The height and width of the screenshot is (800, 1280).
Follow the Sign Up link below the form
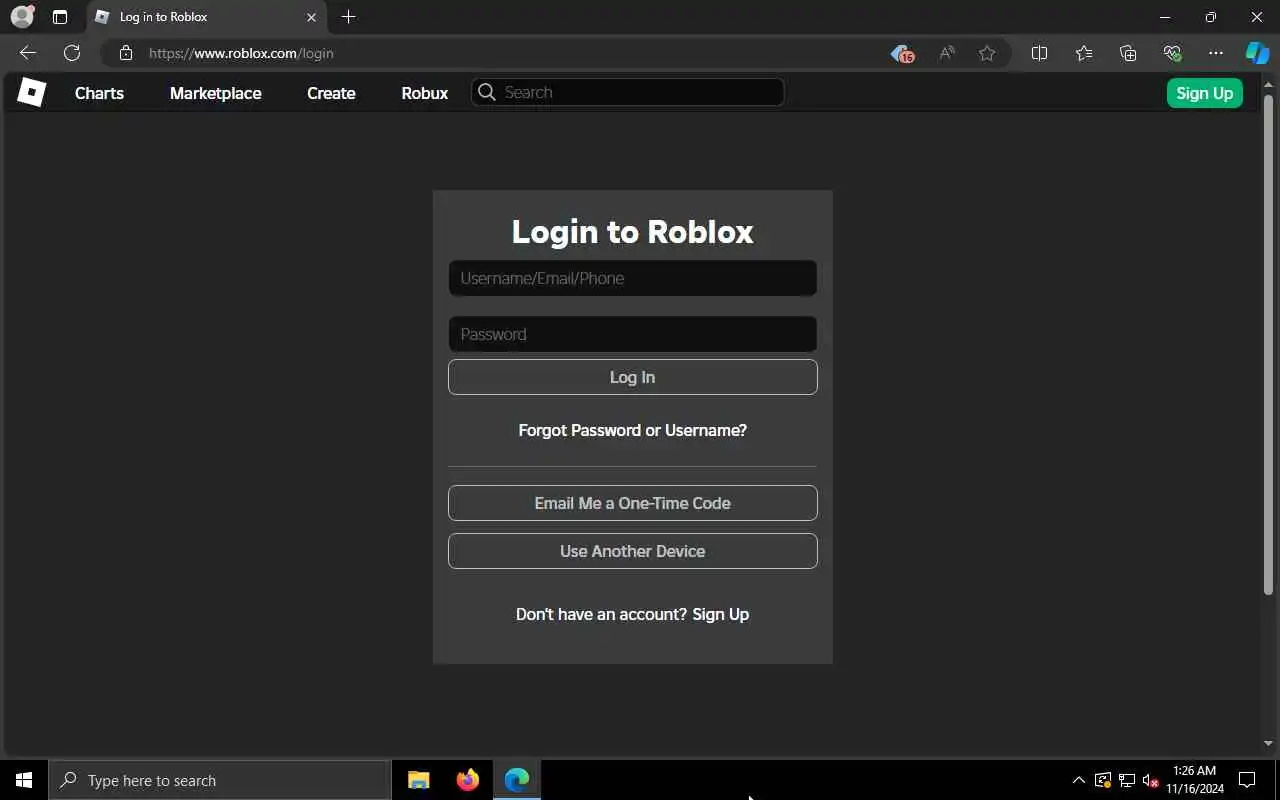720,614
